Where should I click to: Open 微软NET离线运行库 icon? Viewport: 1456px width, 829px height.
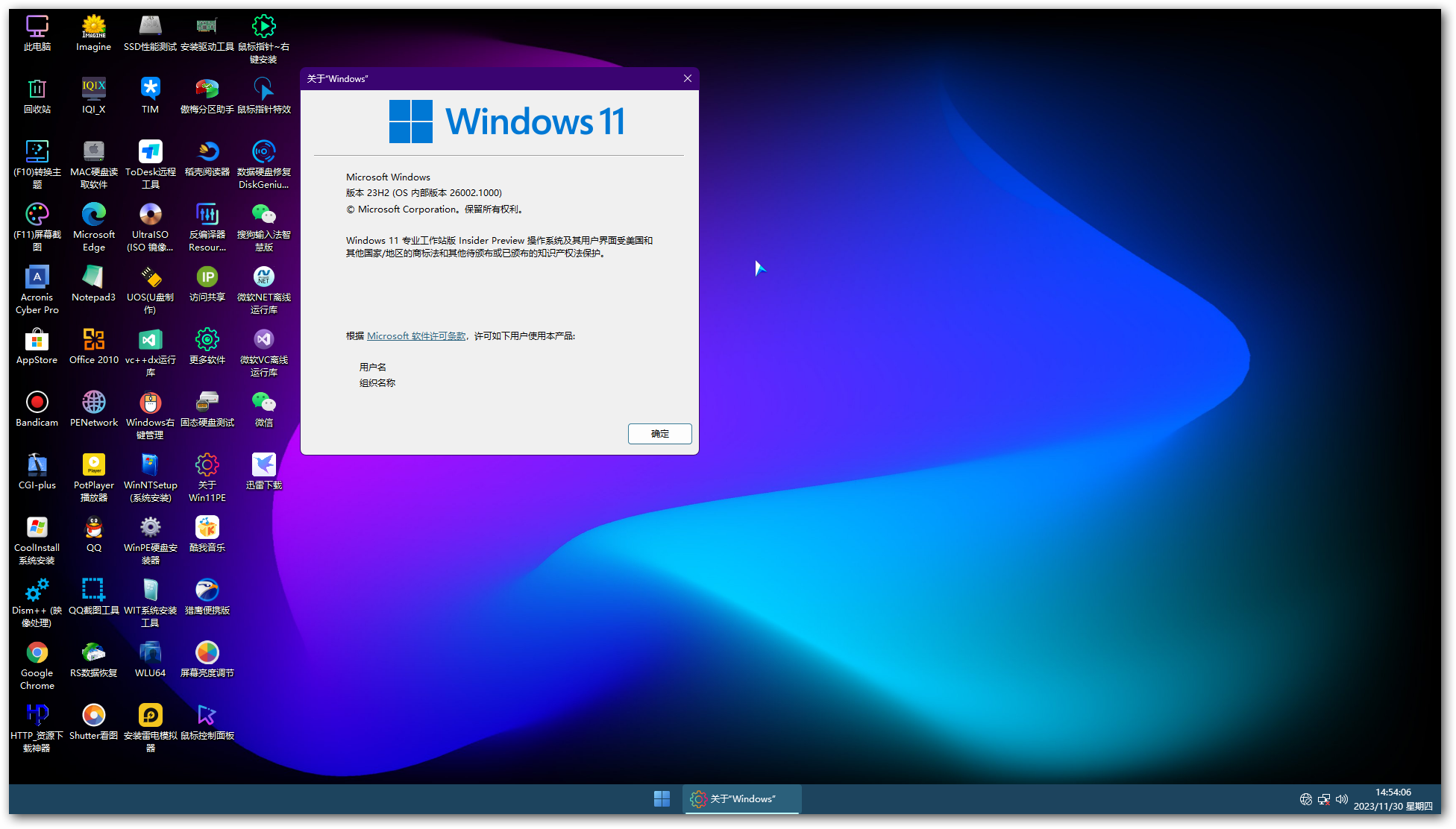264,289
